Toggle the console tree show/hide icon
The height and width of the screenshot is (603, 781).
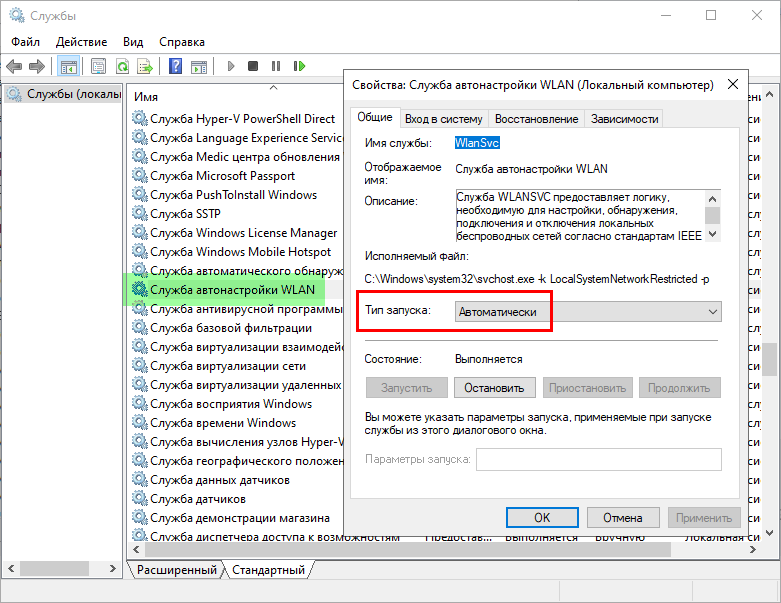pos(69,66)
